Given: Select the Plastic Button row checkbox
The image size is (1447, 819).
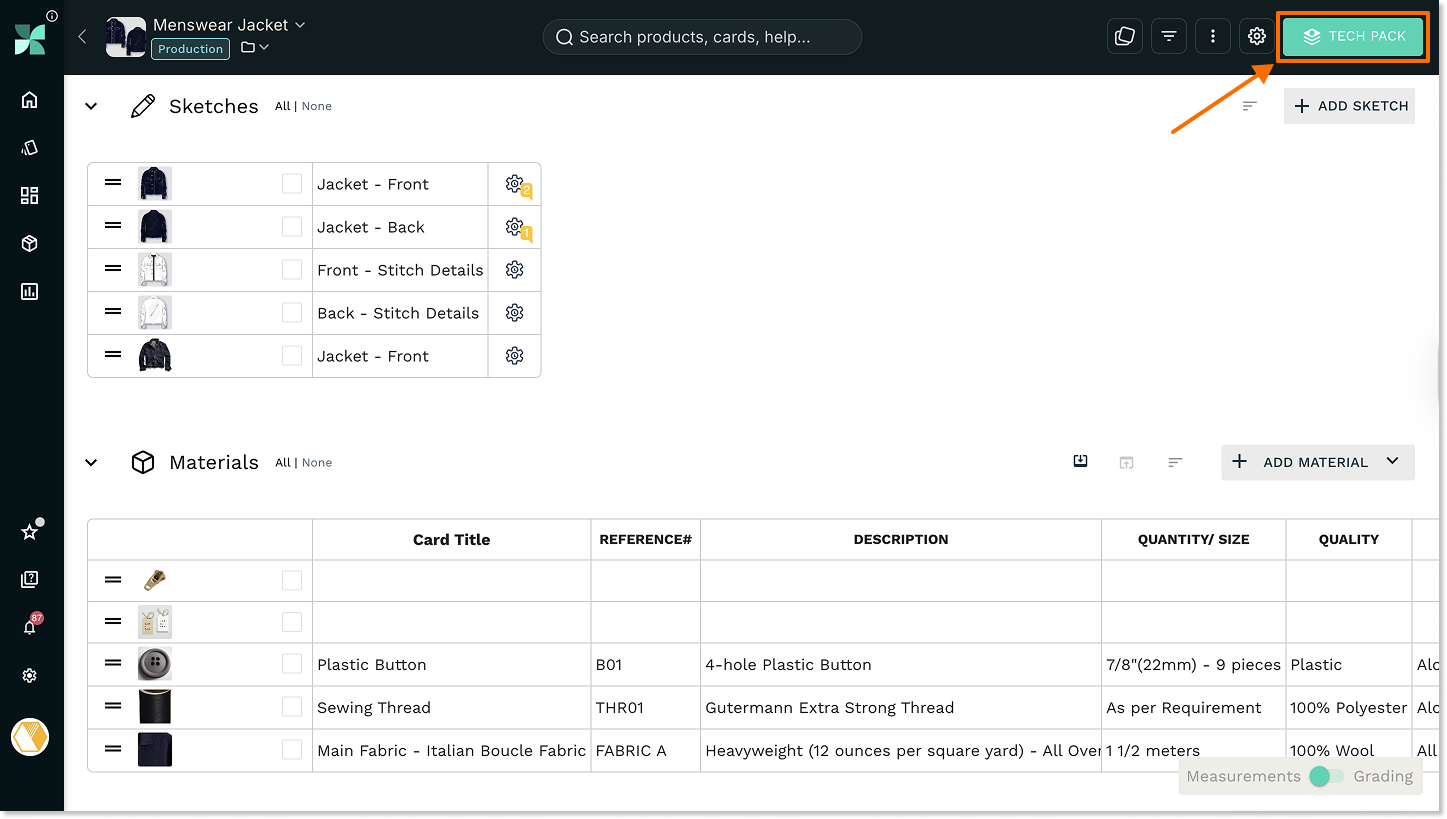Looking at the screenshot, I should coord(292,664).
